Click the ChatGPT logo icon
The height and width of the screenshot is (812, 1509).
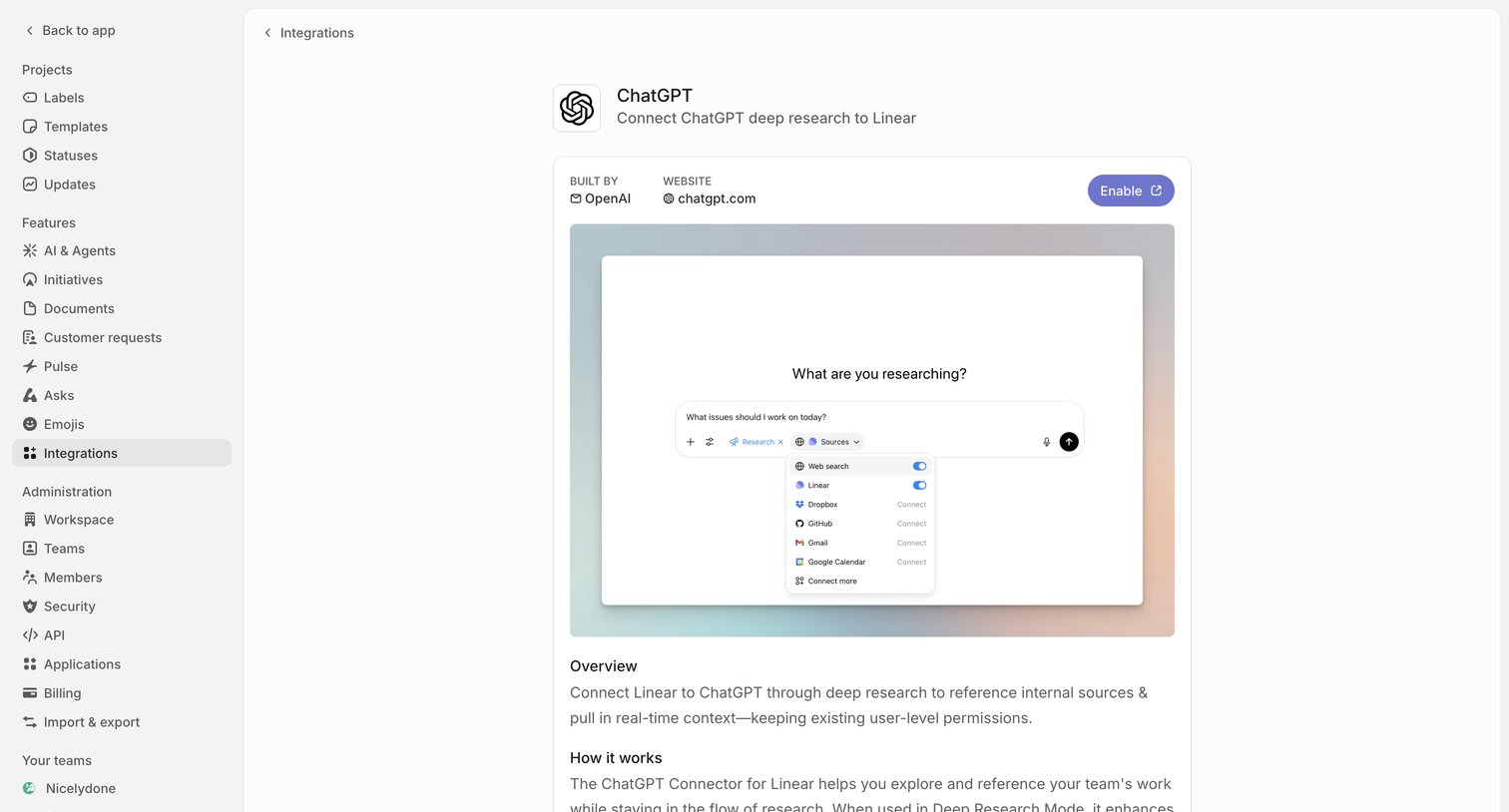pos(577,108)
